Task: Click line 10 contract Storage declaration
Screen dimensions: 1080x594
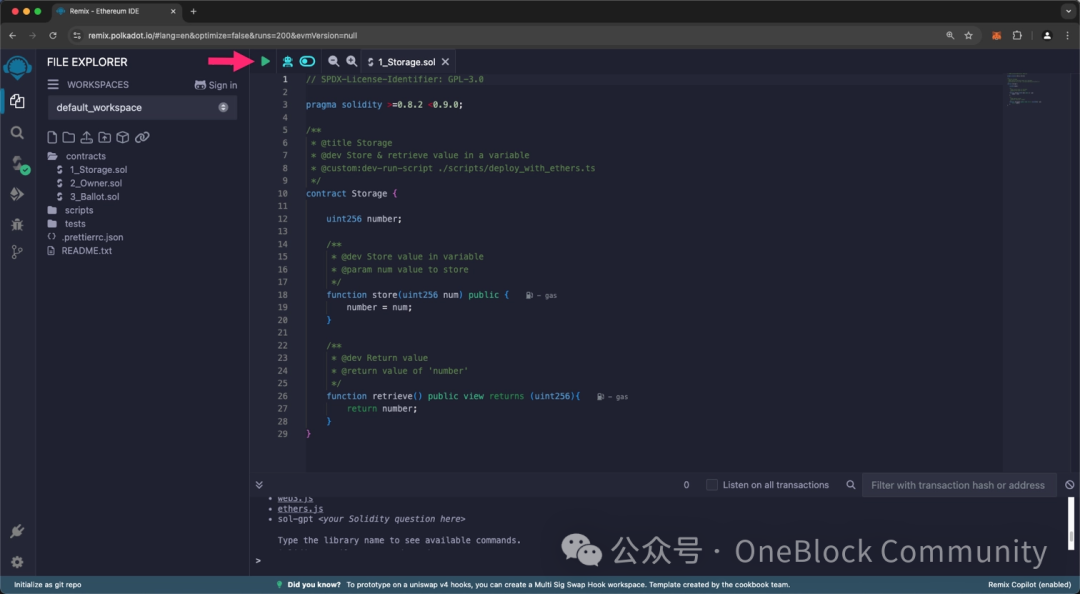Action: pyautogui.click(x=351, y=194)
